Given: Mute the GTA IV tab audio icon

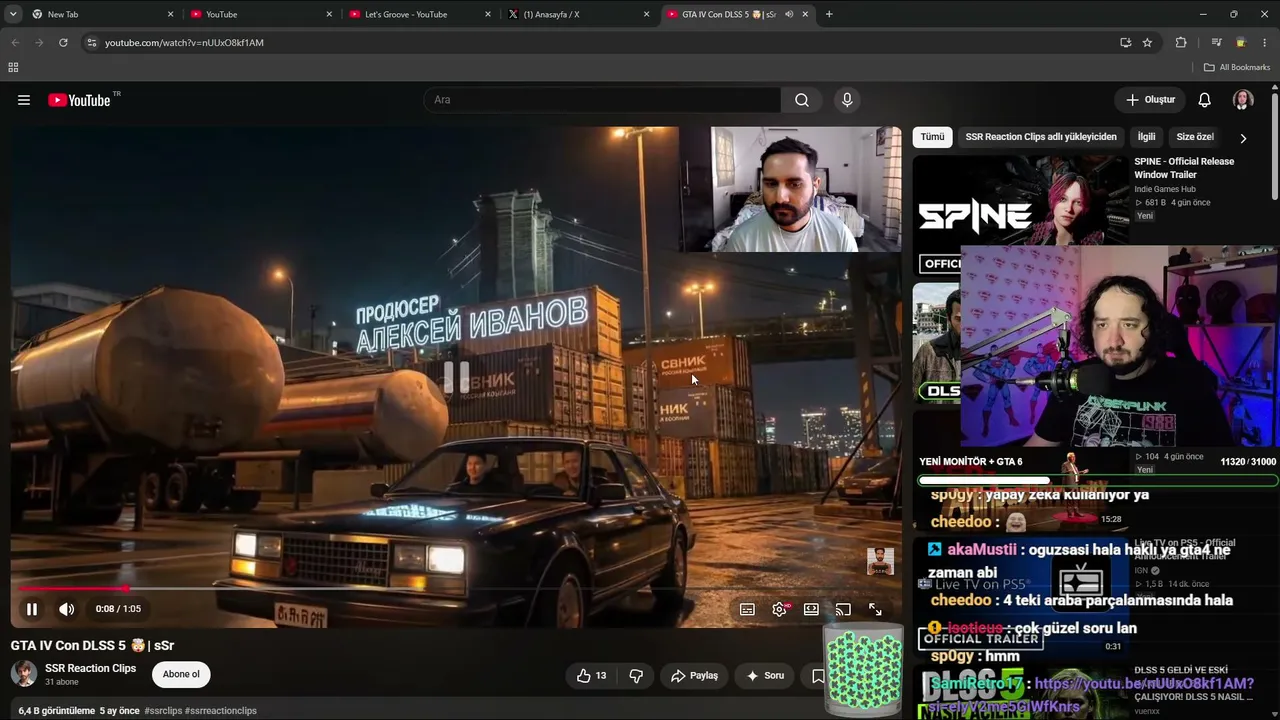Looking at the screenshot, I should [789, 14].
